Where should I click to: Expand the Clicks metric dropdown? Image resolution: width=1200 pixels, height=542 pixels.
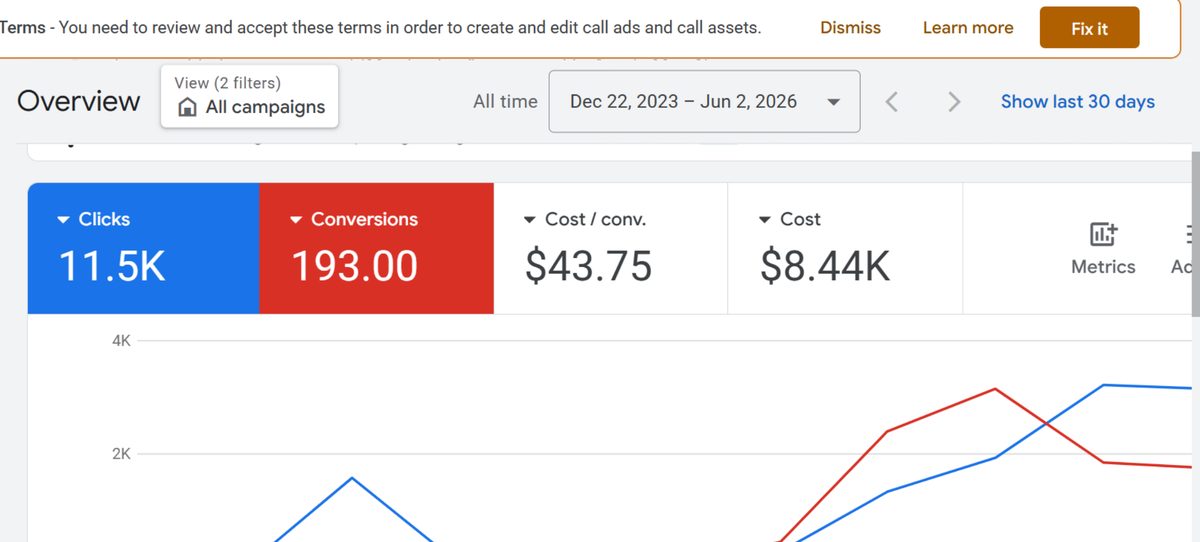[64, 219]
